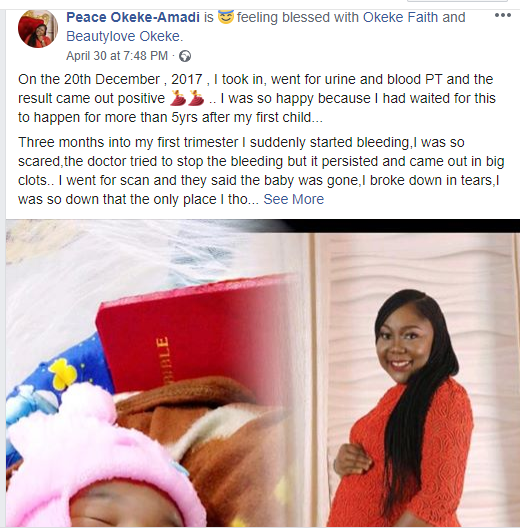Click the Public globe privacy icon
The height and width of the screenshot is (532, 520).
[185, 56]
